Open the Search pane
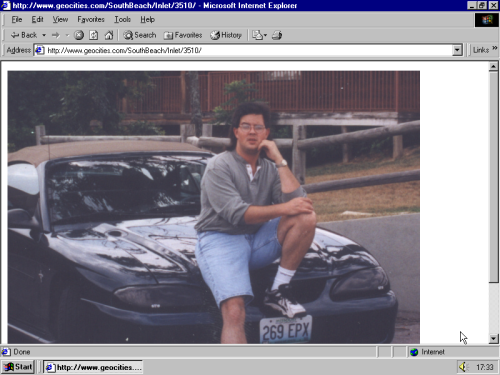The image size is (500, 375). tap(140, 35)
